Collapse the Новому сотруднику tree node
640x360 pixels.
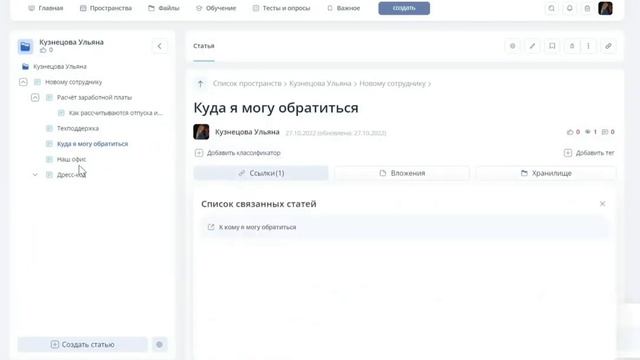(23, 82)
